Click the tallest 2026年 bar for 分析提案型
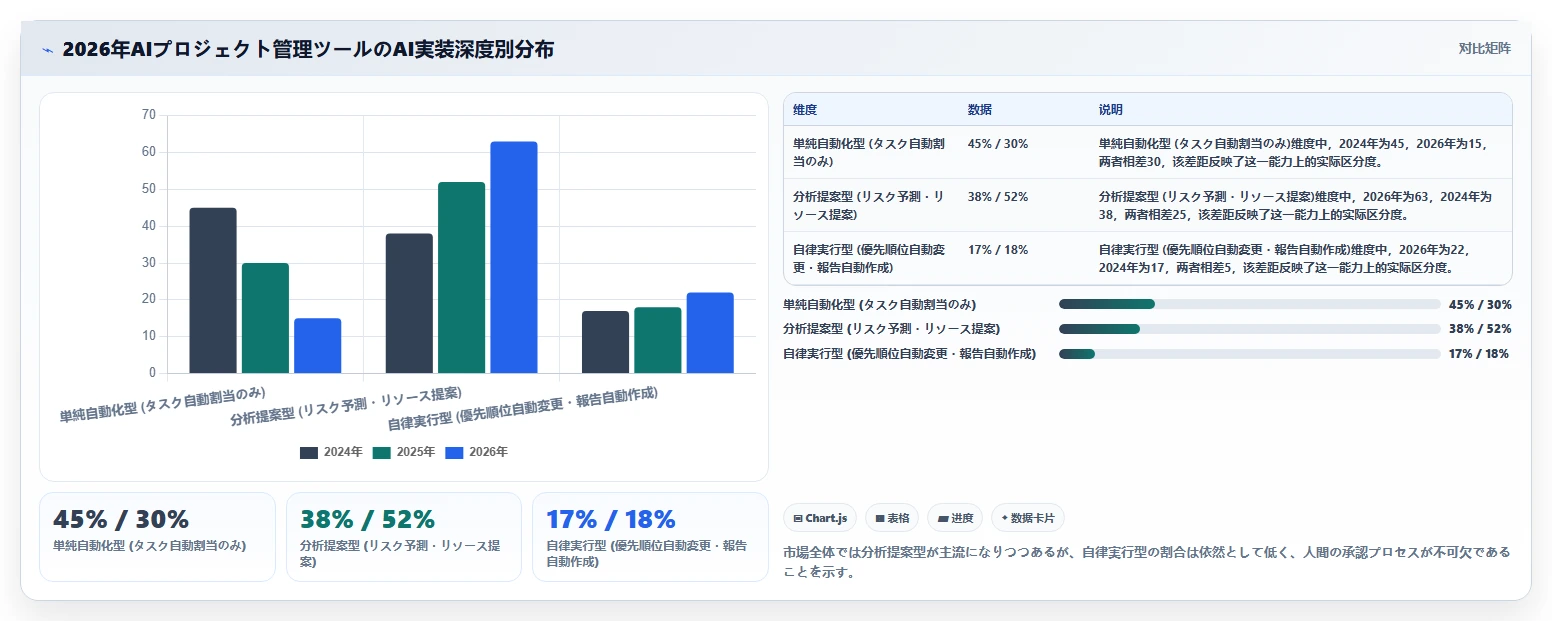This screenshot has height=621, width=1552. 513,257
